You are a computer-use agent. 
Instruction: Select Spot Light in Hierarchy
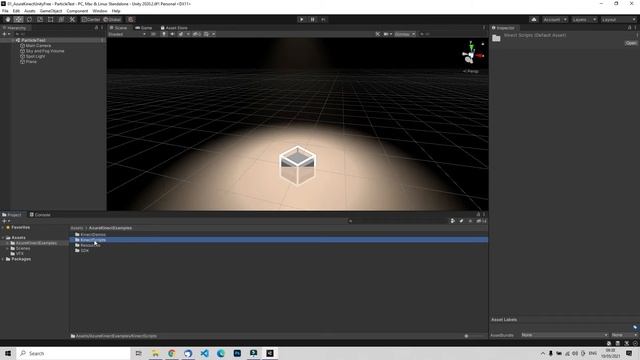coord(35,56)
